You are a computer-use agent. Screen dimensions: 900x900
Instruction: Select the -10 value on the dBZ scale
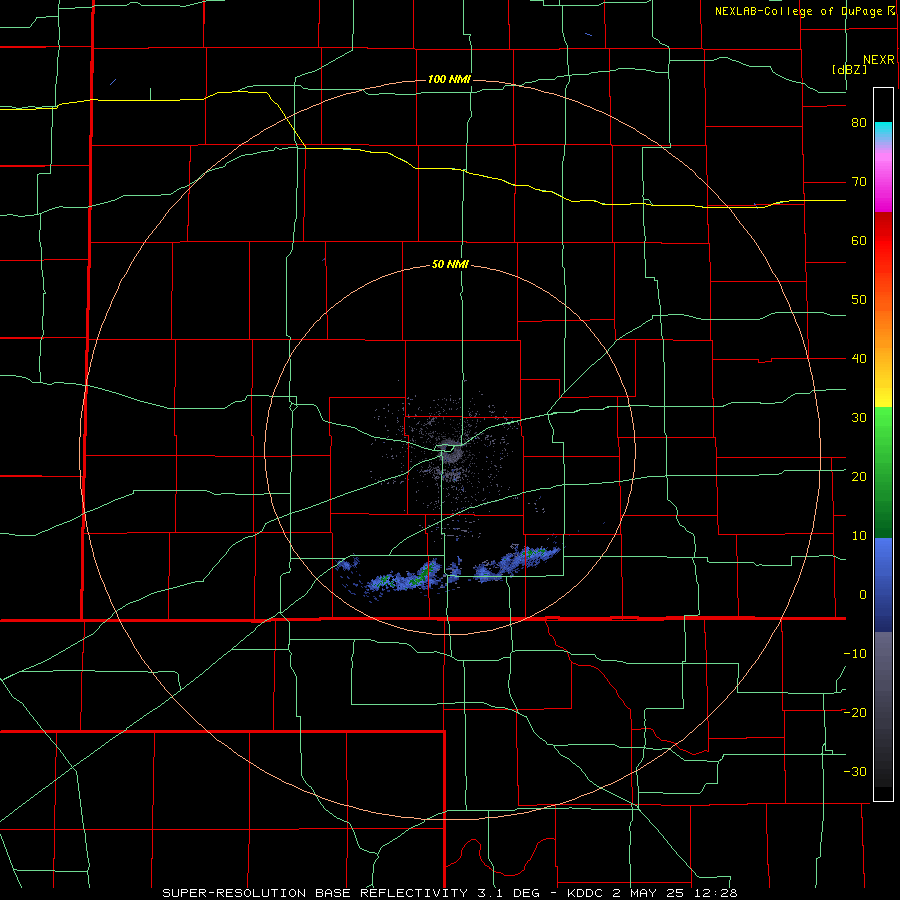(855, 654)
